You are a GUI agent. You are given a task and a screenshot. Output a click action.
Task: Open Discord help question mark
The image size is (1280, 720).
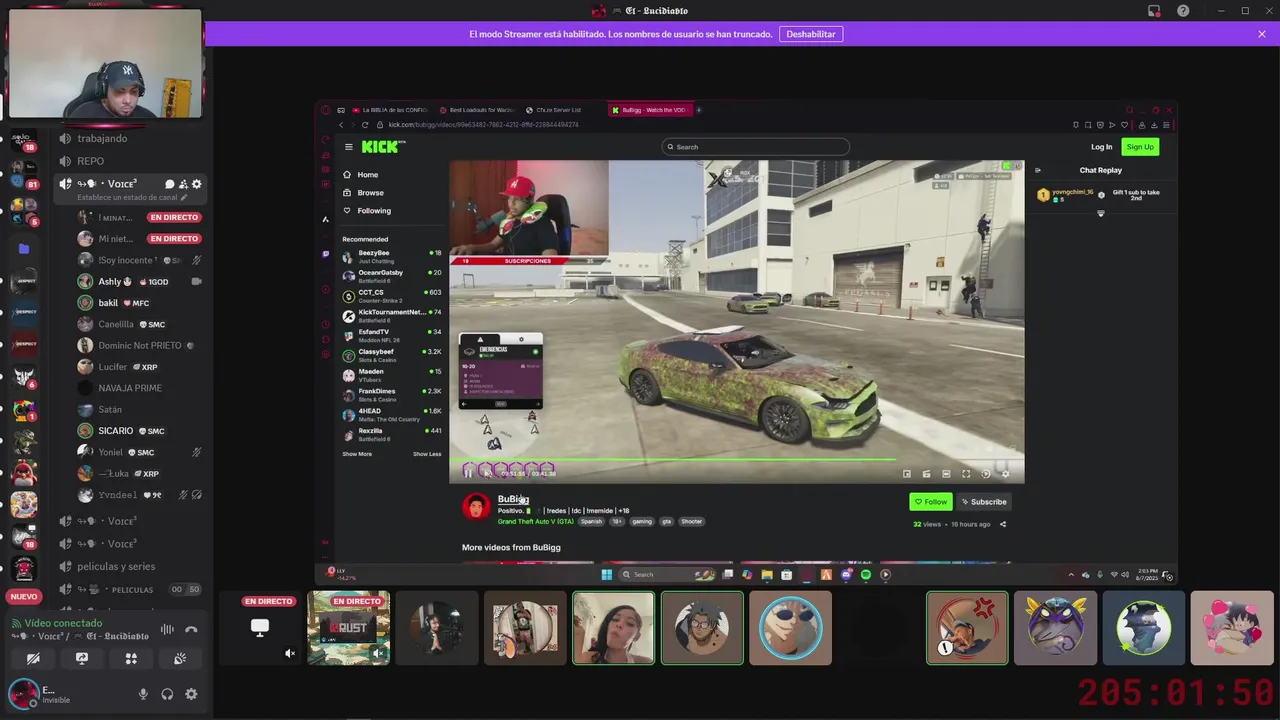coord(1184,11)
